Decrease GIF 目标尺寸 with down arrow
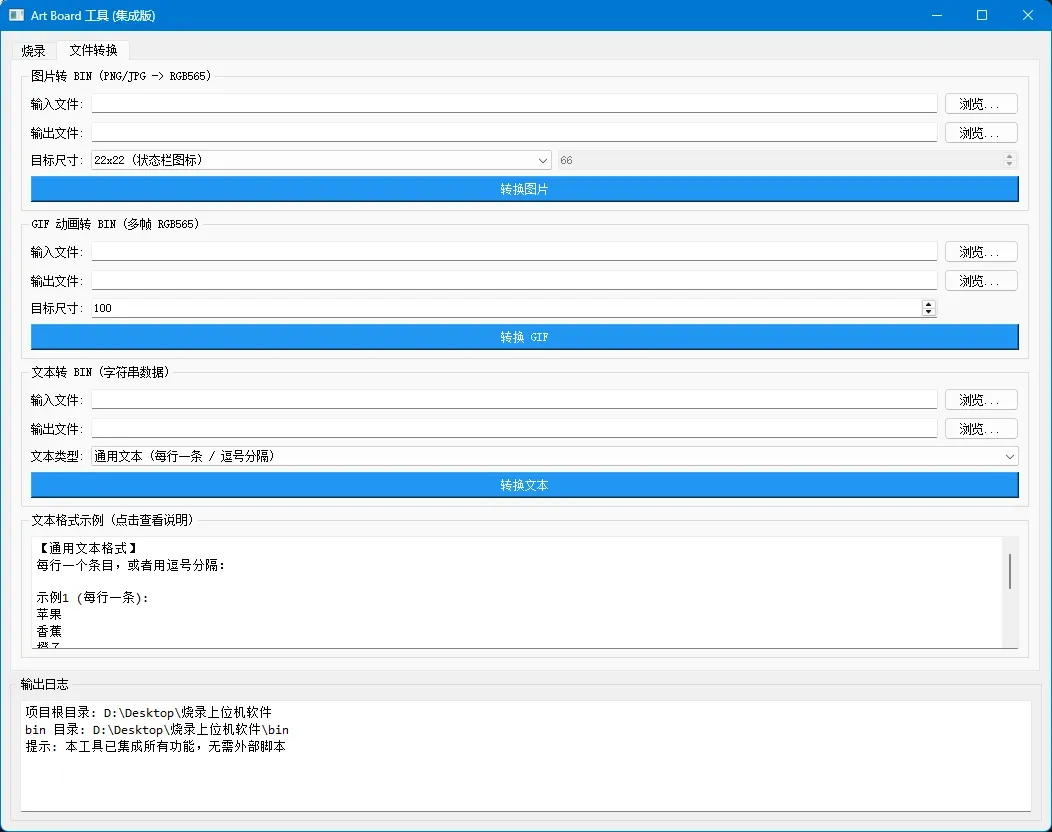 pyautogui.click(x=929, y=312)
